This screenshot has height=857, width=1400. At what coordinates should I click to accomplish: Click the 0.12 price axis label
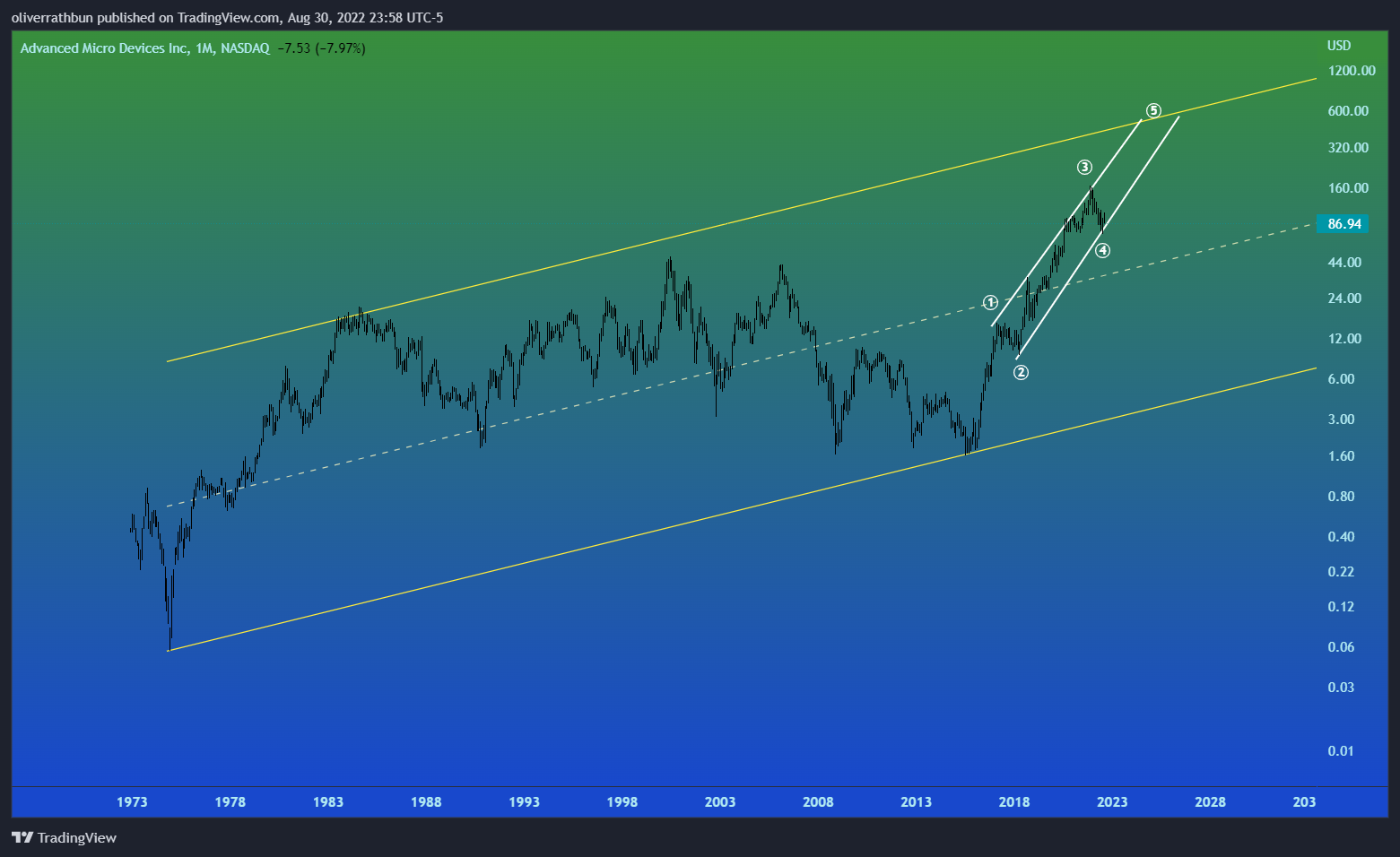(1341, 607)
